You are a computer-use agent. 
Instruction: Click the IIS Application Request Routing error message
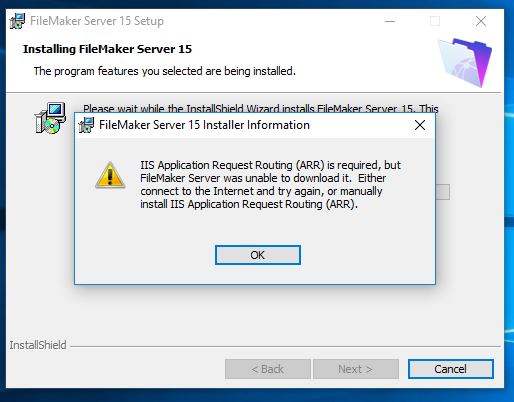coord(270,184)
